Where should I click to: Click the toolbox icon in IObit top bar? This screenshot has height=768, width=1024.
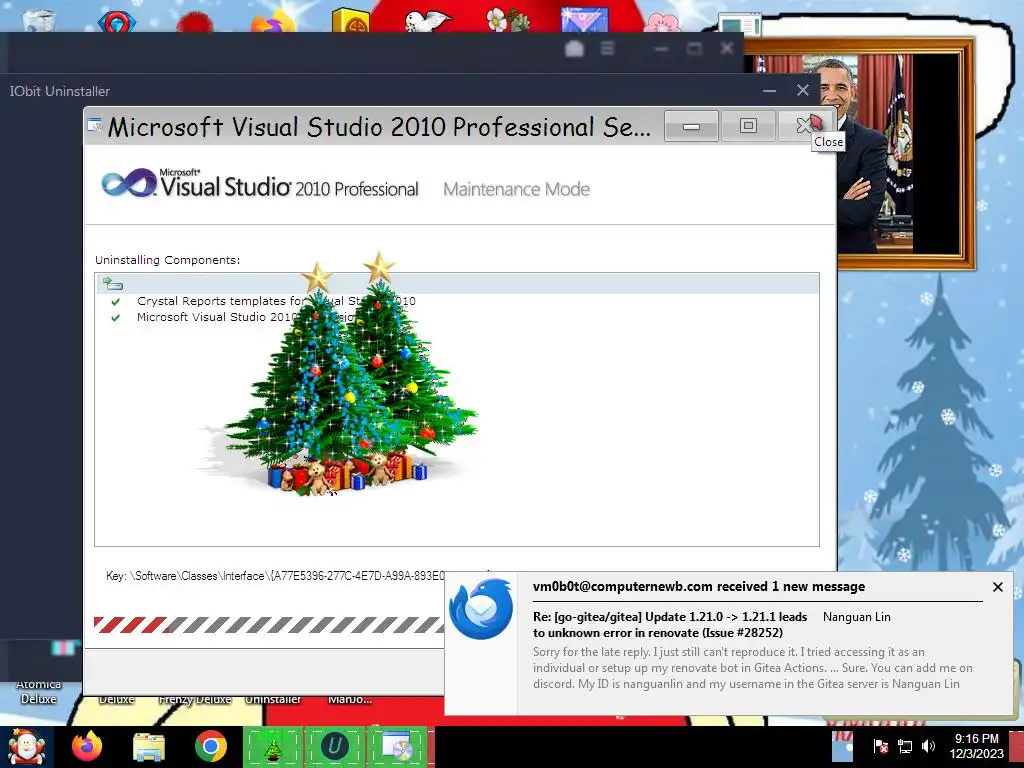(x=574, y=48)
